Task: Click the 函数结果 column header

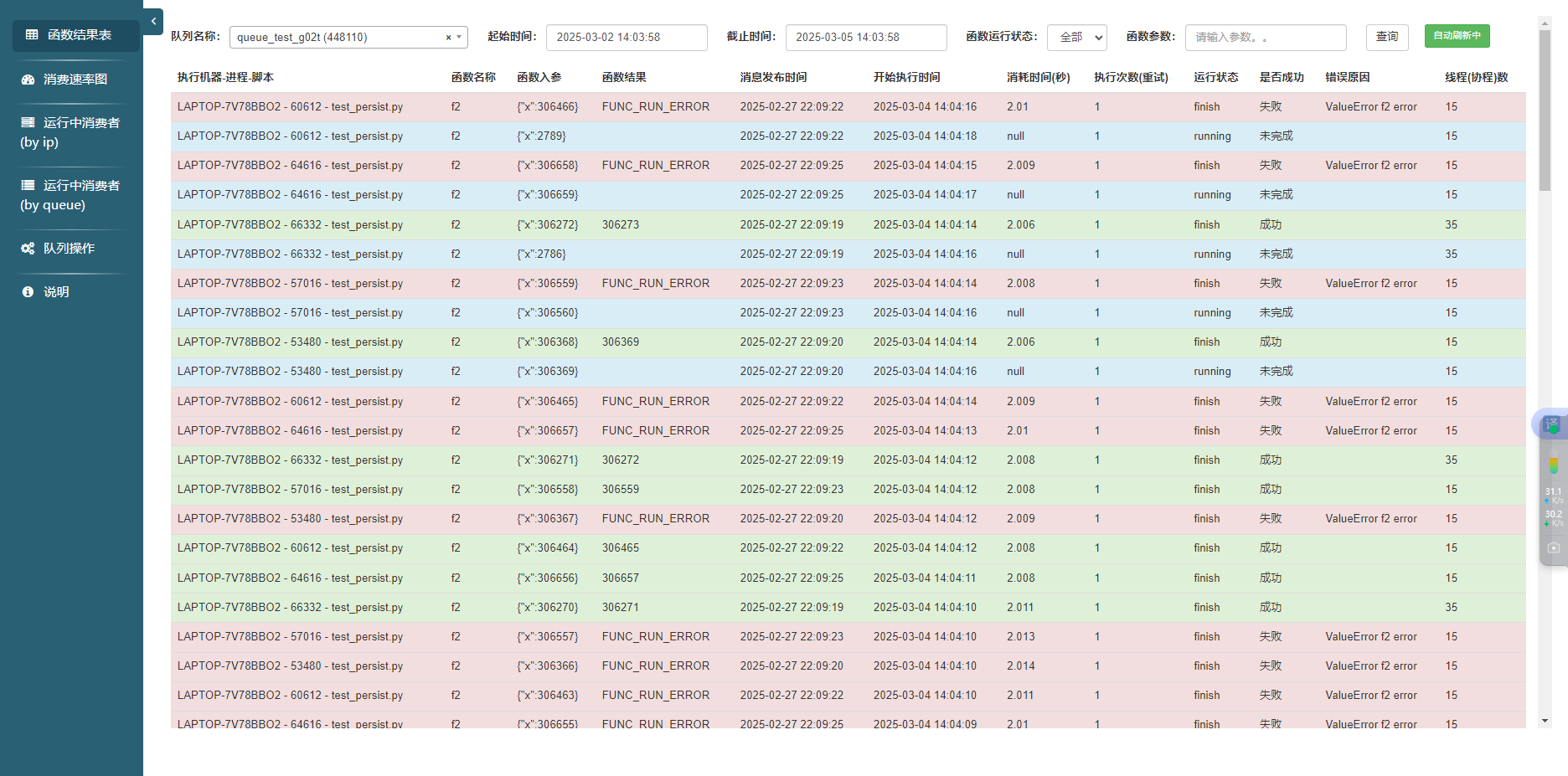Action: click(624, 78)
